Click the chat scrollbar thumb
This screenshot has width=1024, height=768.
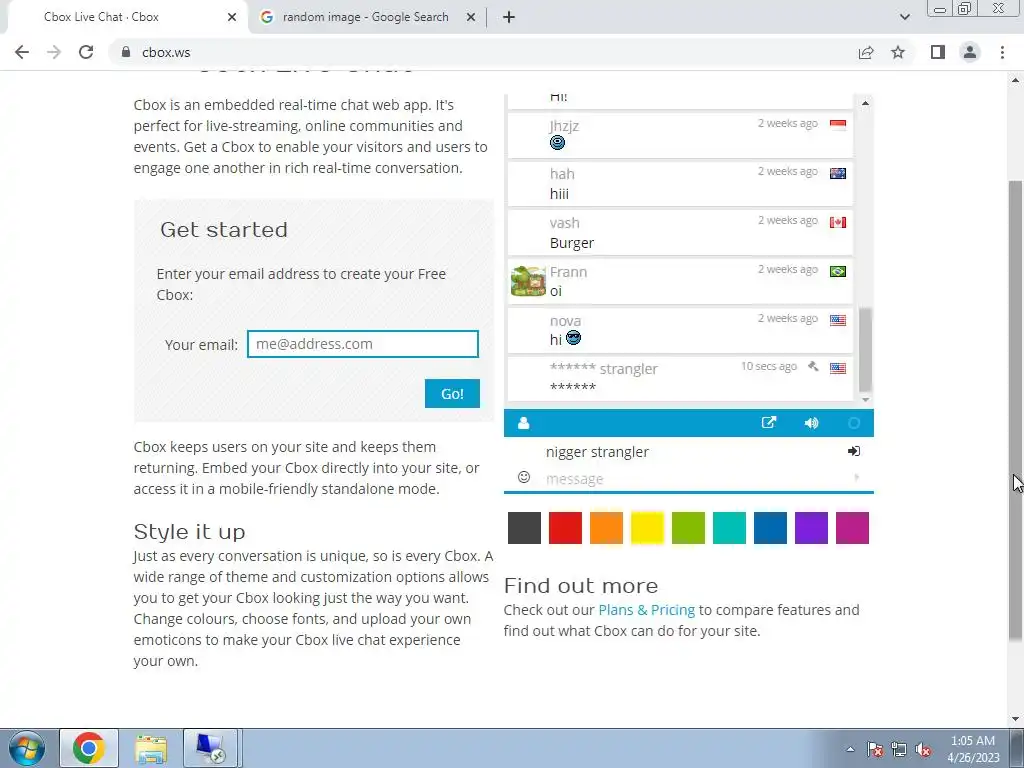coord(865,349)
